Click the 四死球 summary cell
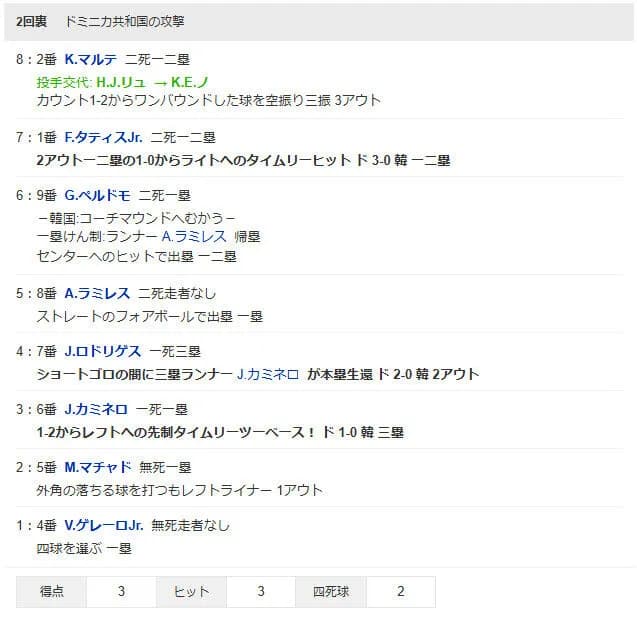This screenshot has height=619, width=637. [331, 591]
